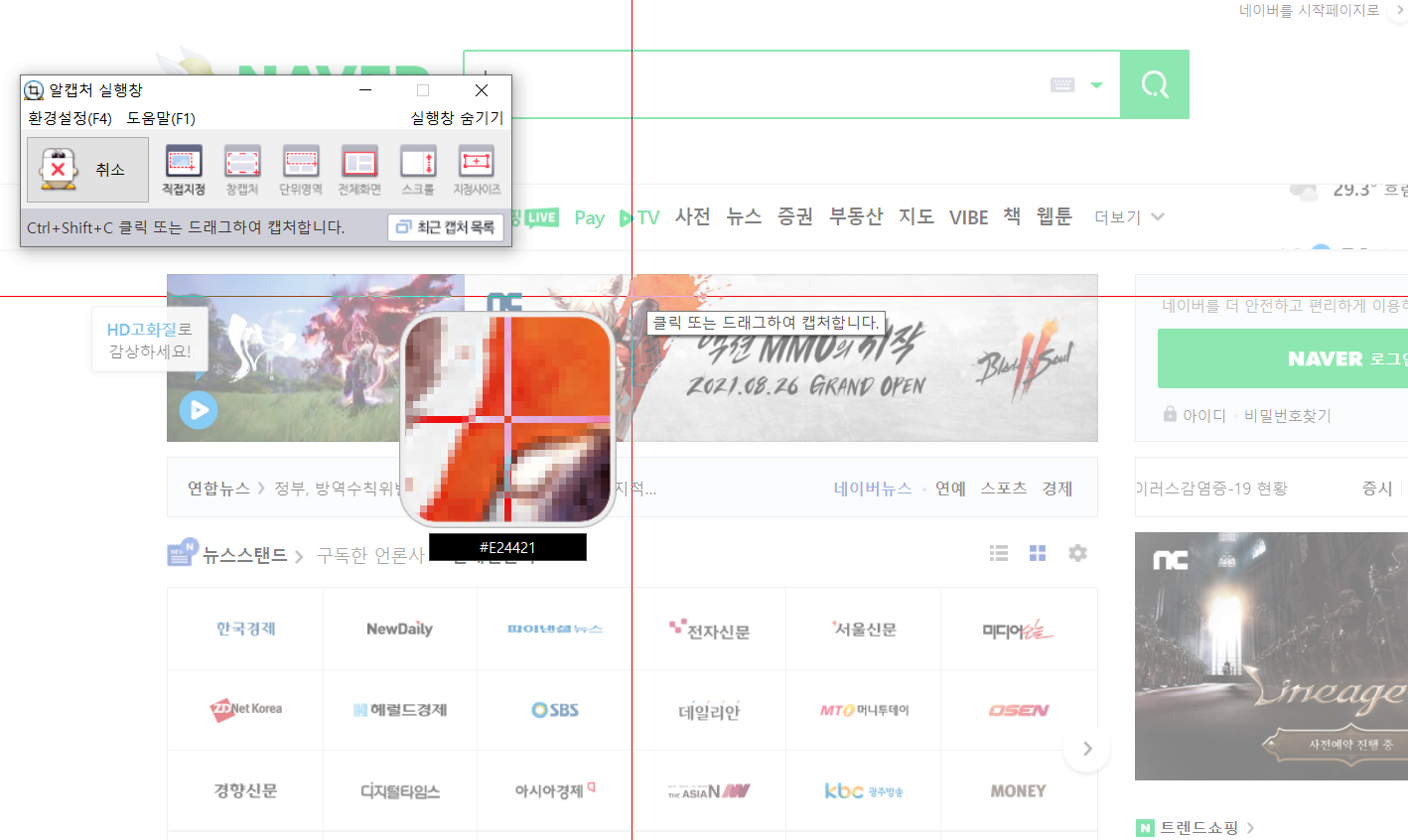
Task: Click the 아이디 find link
Action: [1203, 415]
